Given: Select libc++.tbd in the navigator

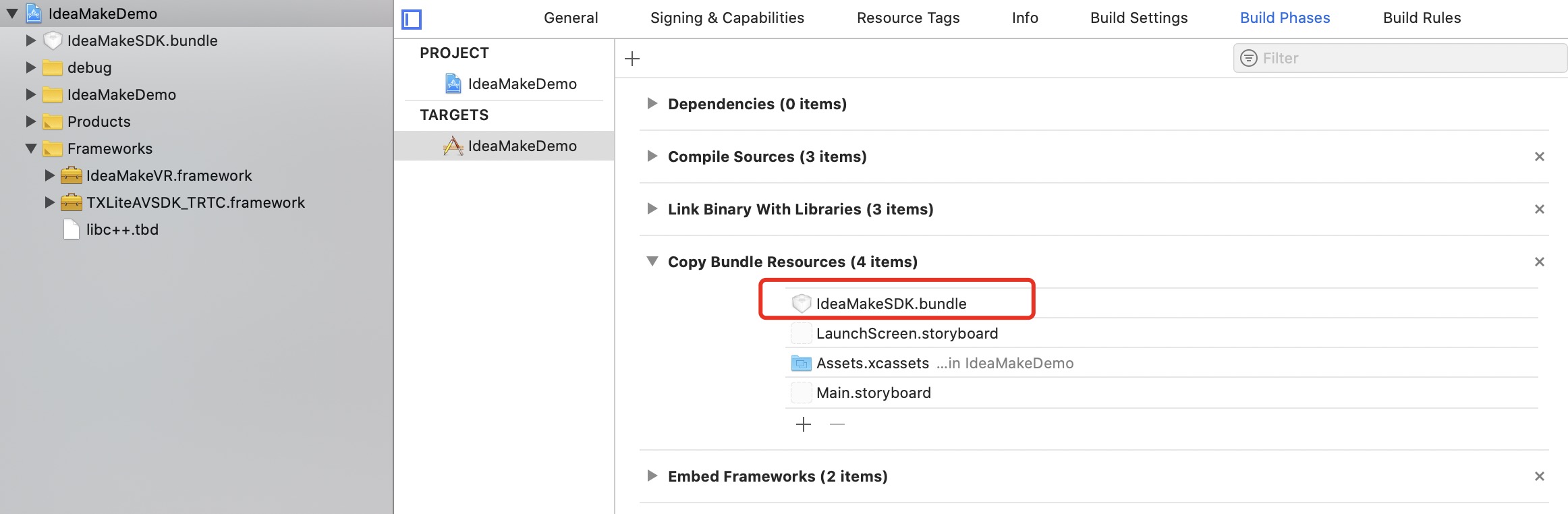Looking at the screenshot, I should point(122,229).
